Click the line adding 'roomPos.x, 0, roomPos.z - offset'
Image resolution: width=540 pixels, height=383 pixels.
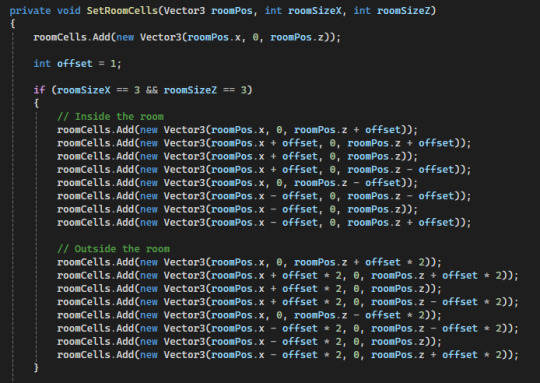tap(237, 183)
